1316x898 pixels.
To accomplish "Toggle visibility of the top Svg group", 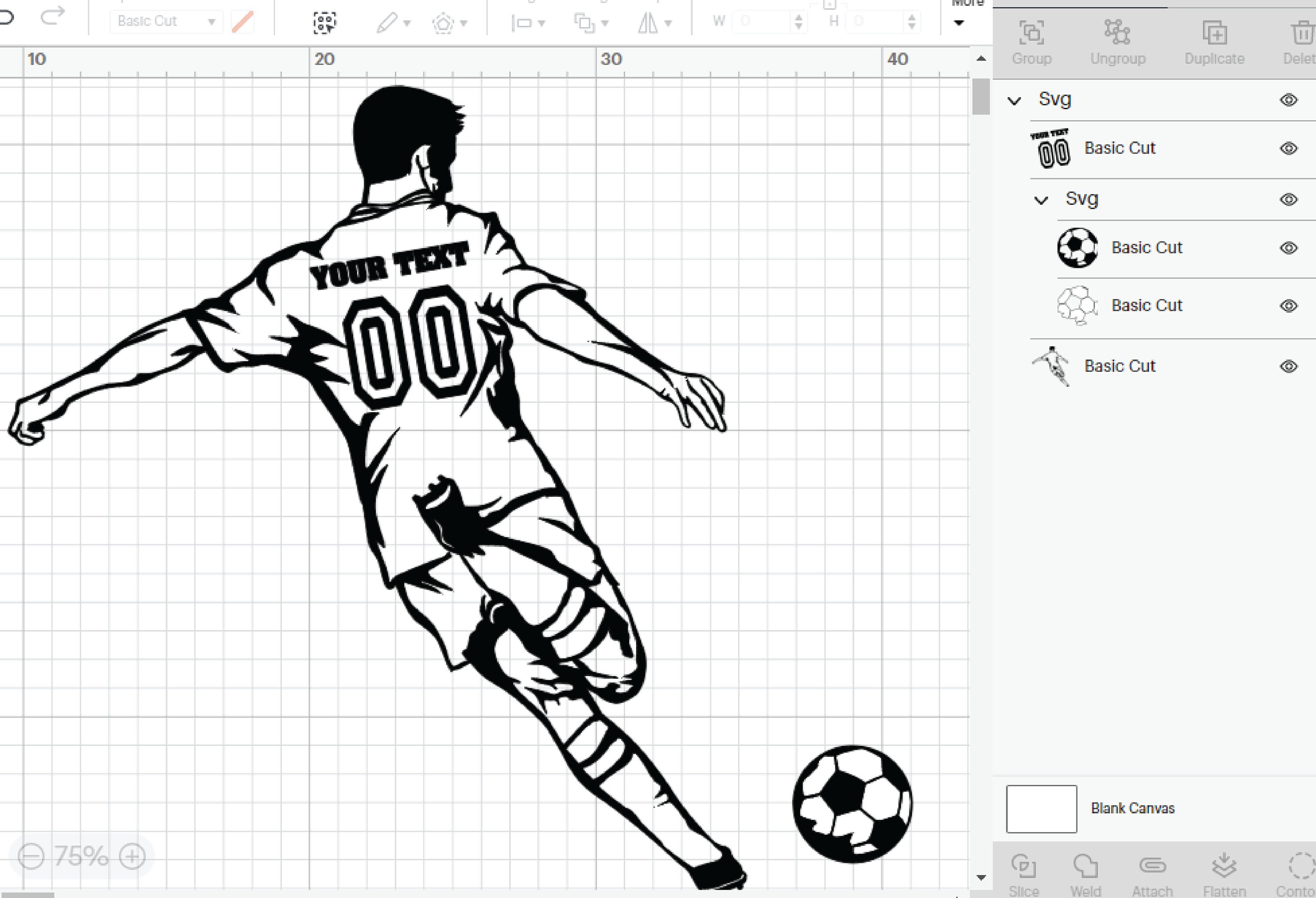I will 1288,99.
